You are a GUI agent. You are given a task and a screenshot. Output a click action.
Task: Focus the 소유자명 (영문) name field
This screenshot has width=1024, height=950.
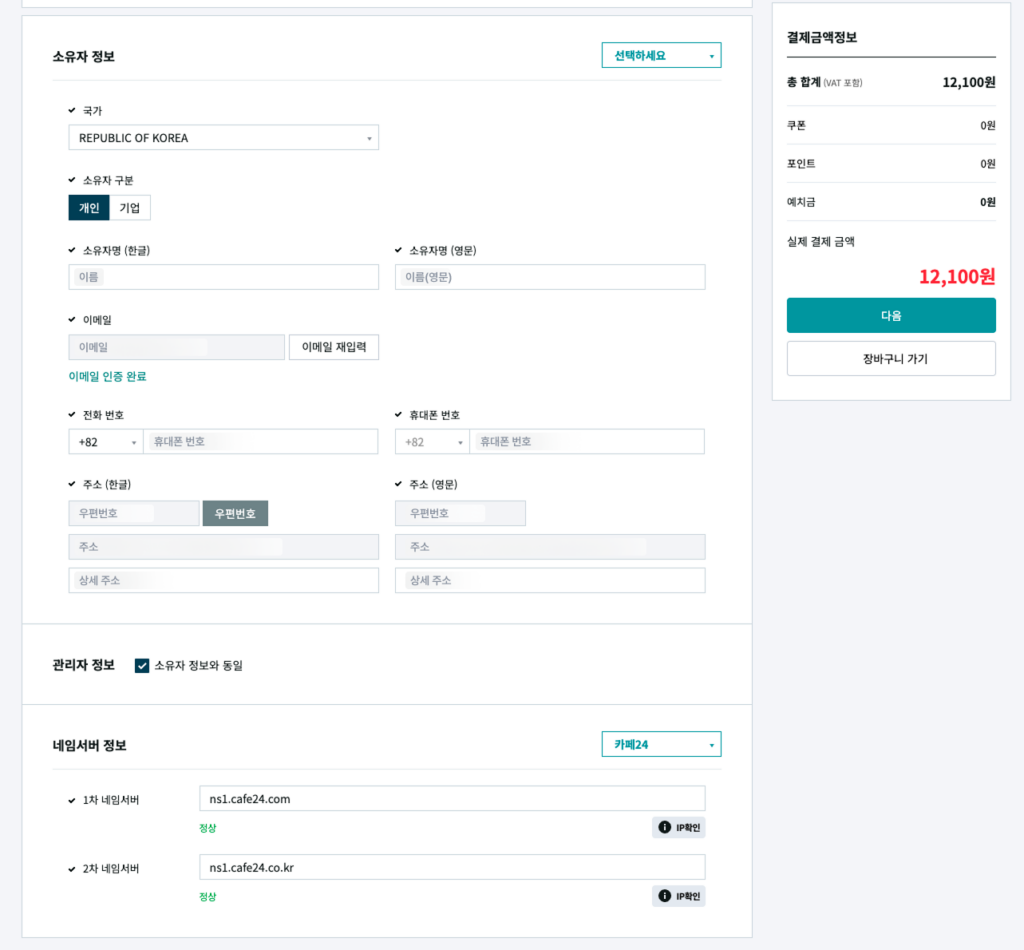550,277
